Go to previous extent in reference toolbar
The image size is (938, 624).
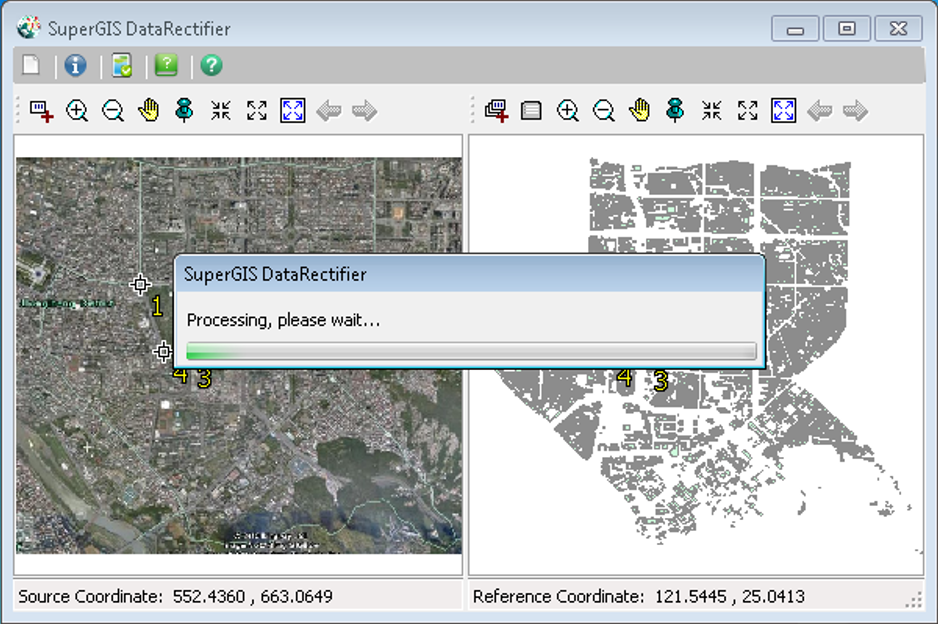pyautogui.click(x=820, y=111)
